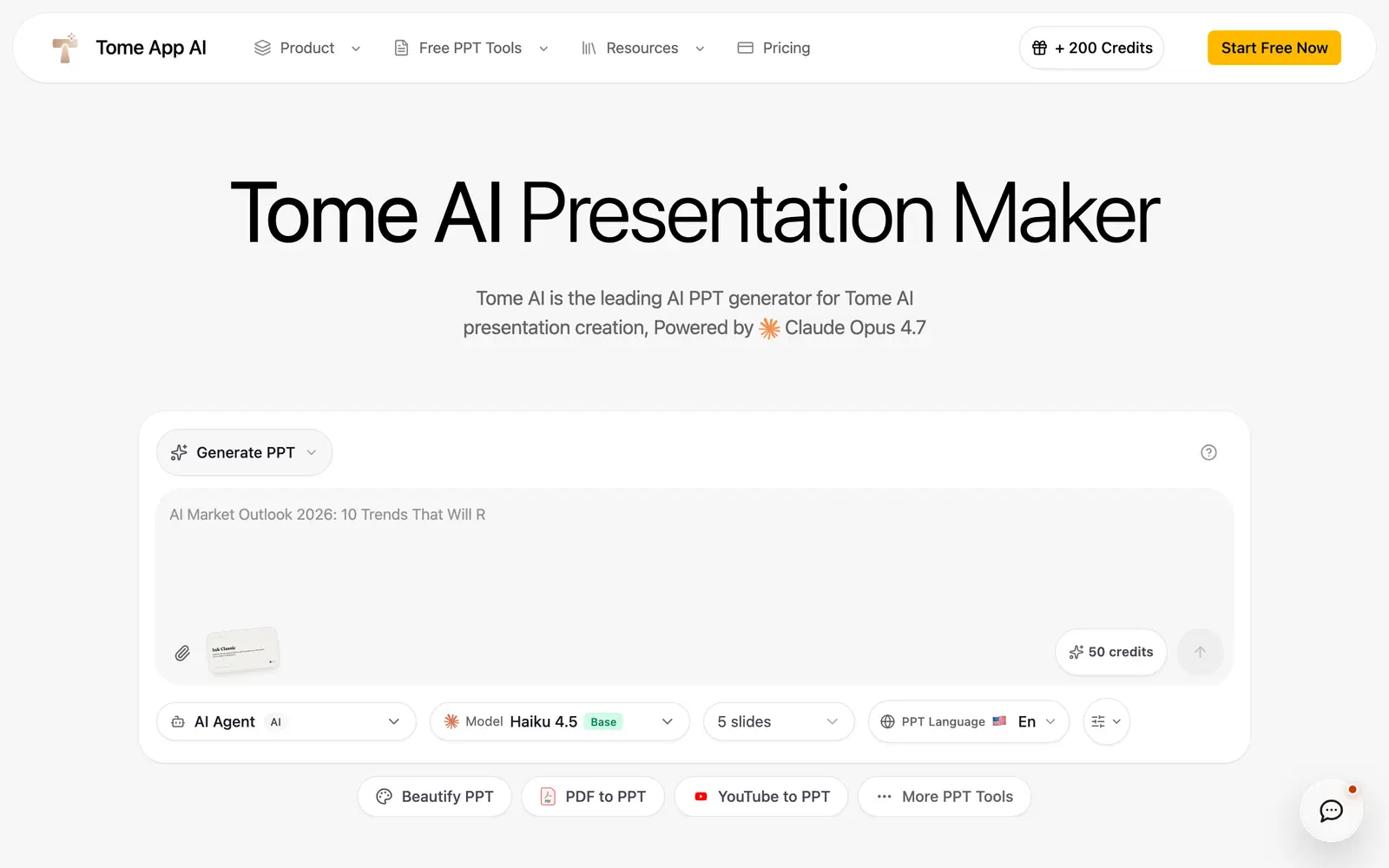Click the up-arrow submit button
This screenshot has height=868, width=1389.
click(x=1200, y=652)
